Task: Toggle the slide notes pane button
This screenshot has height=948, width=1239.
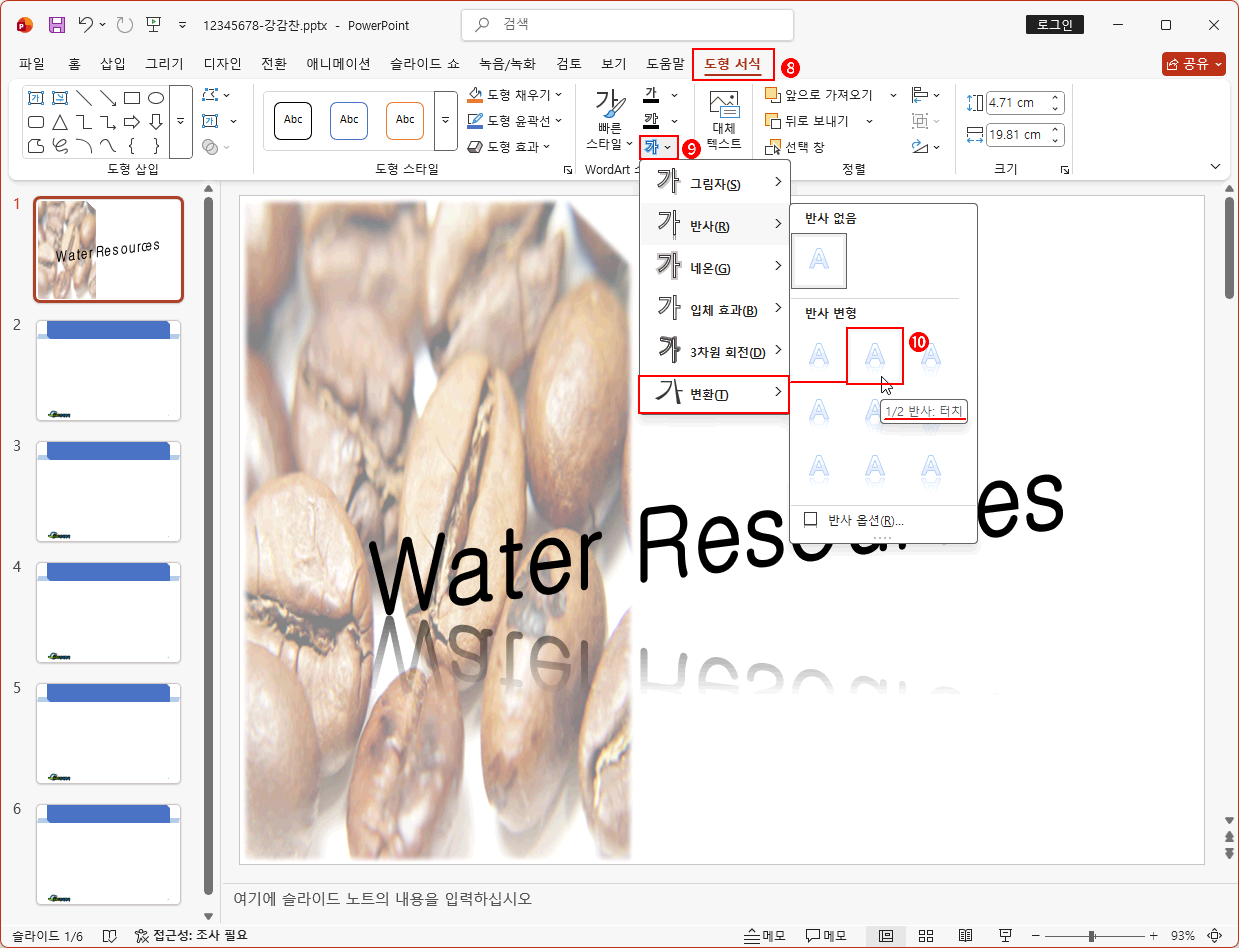Action: (x=765, y=935)
